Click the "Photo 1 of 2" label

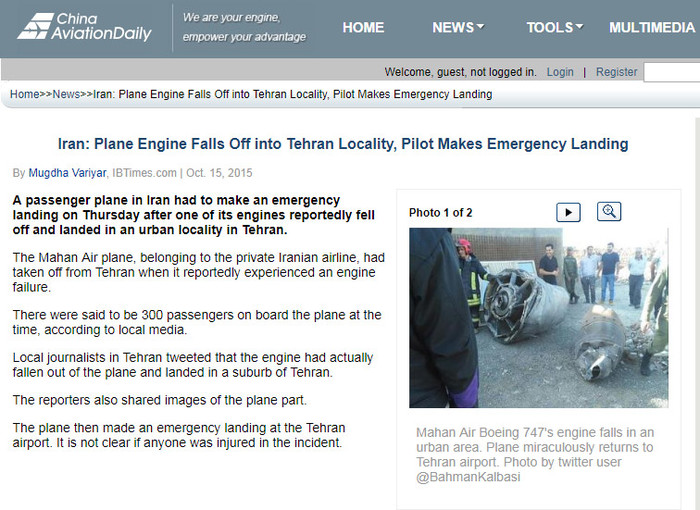(x=440, y=213)
